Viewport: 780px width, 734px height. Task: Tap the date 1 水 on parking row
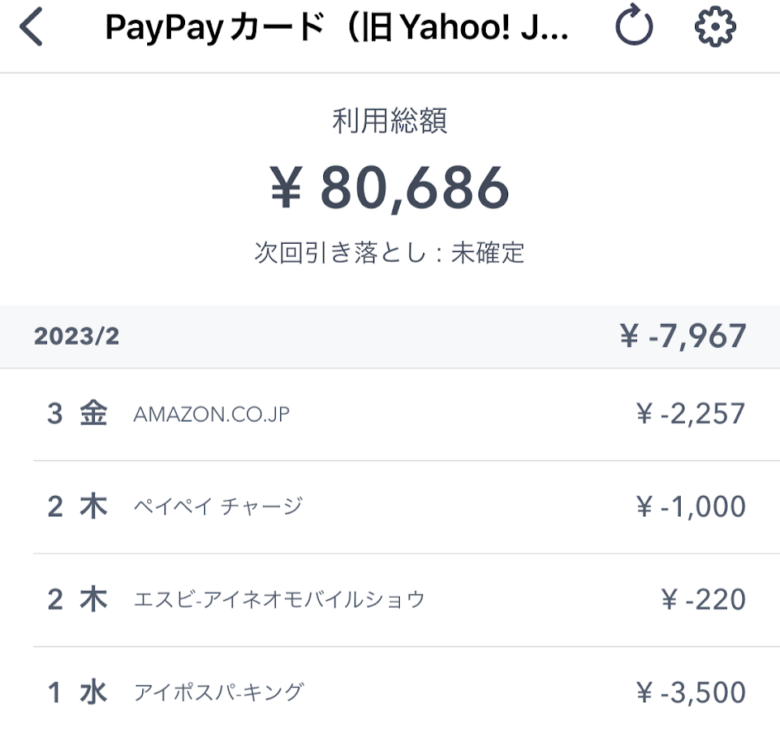click(77, 692)
